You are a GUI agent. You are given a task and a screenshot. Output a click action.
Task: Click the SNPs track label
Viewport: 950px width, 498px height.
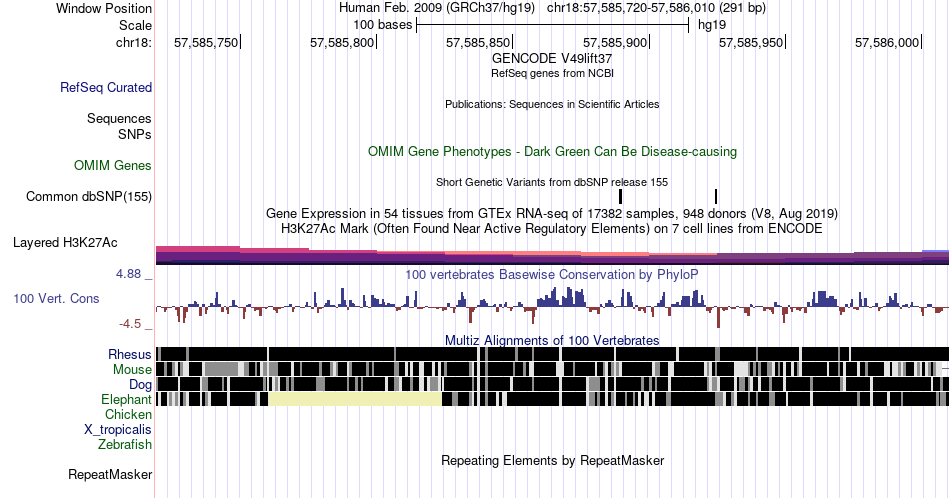tap(135, 134)
